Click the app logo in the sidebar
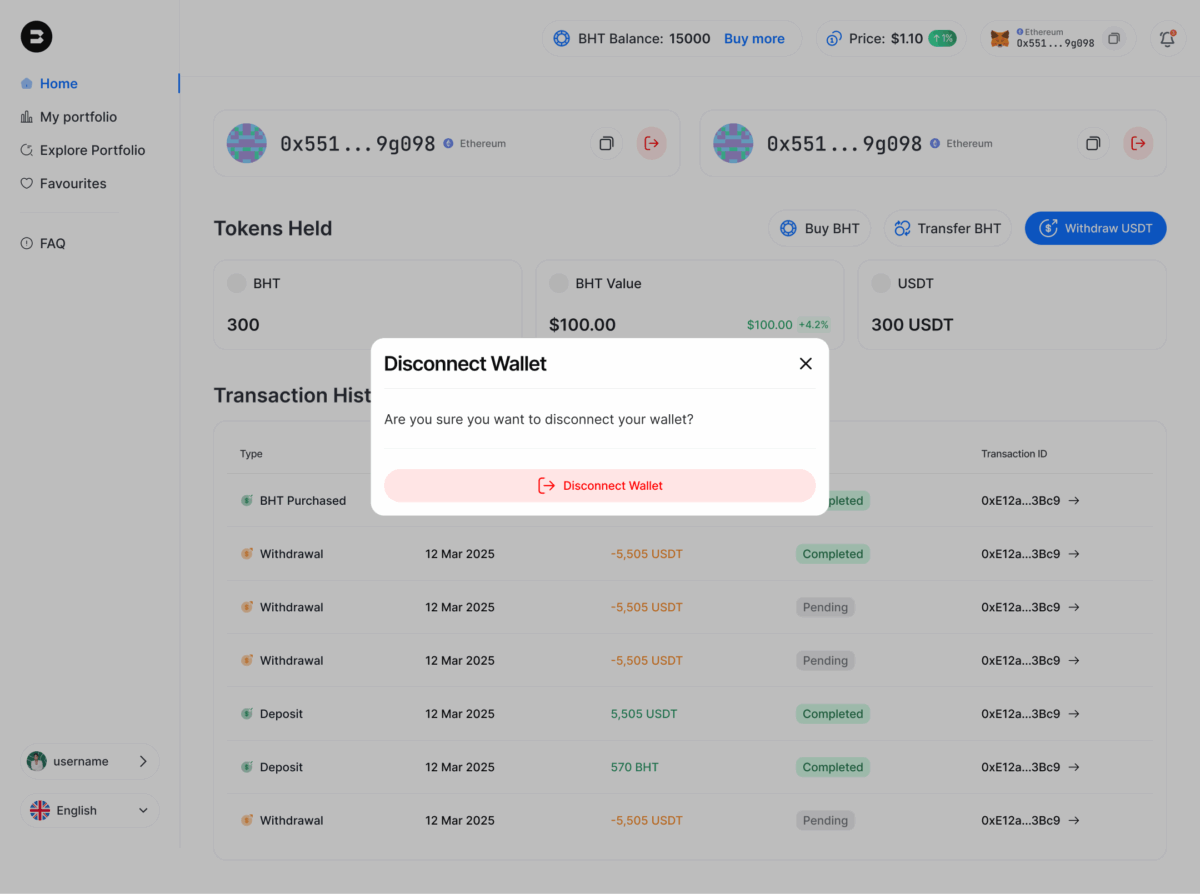Image resolution: width=1200 pixels, height=894 pixels. coord(37,37)
